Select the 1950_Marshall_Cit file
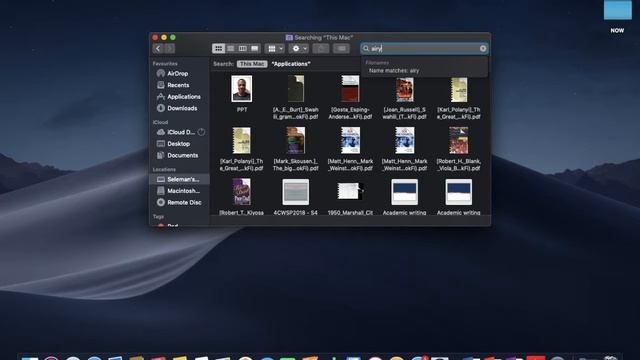This screenshot has height=360, width=640. (x=350, y=191)
